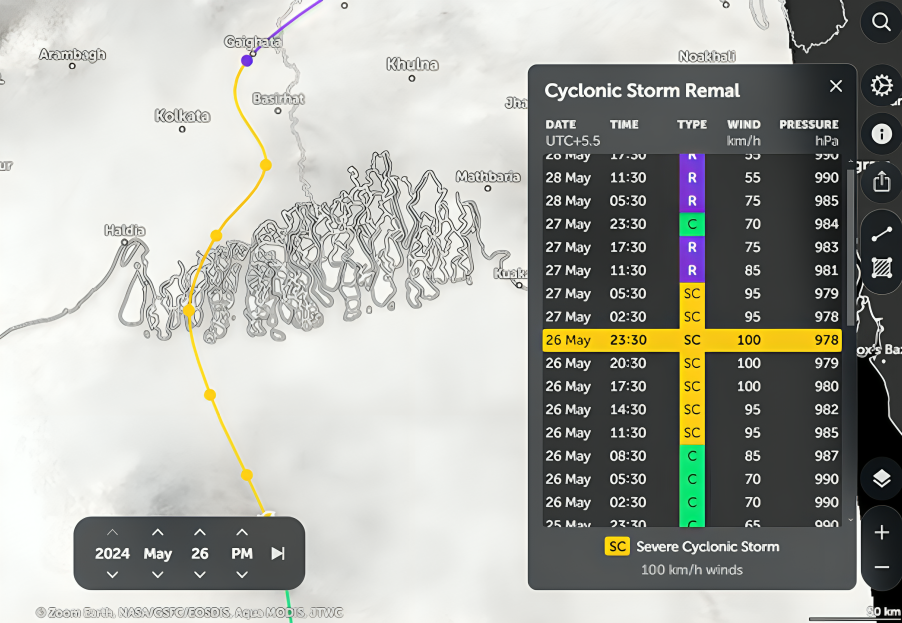Select the 28 May 11:30 track row
Viewport: 902px width, 623px height.
point(692,178)
